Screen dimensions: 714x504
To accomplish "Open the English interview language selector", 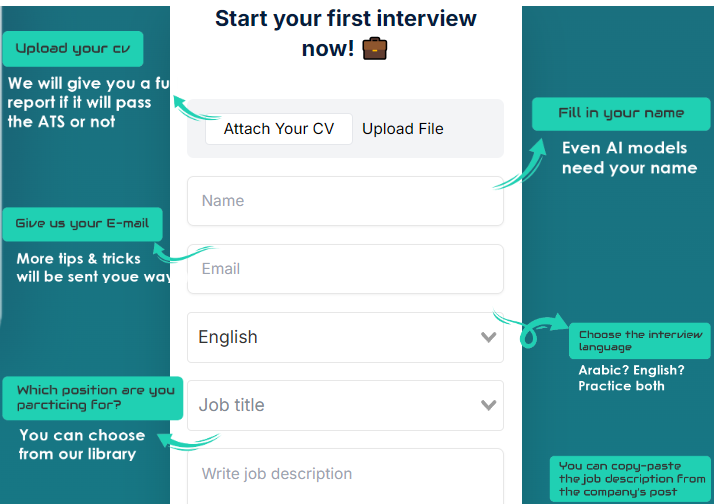I will pos(344,337).
